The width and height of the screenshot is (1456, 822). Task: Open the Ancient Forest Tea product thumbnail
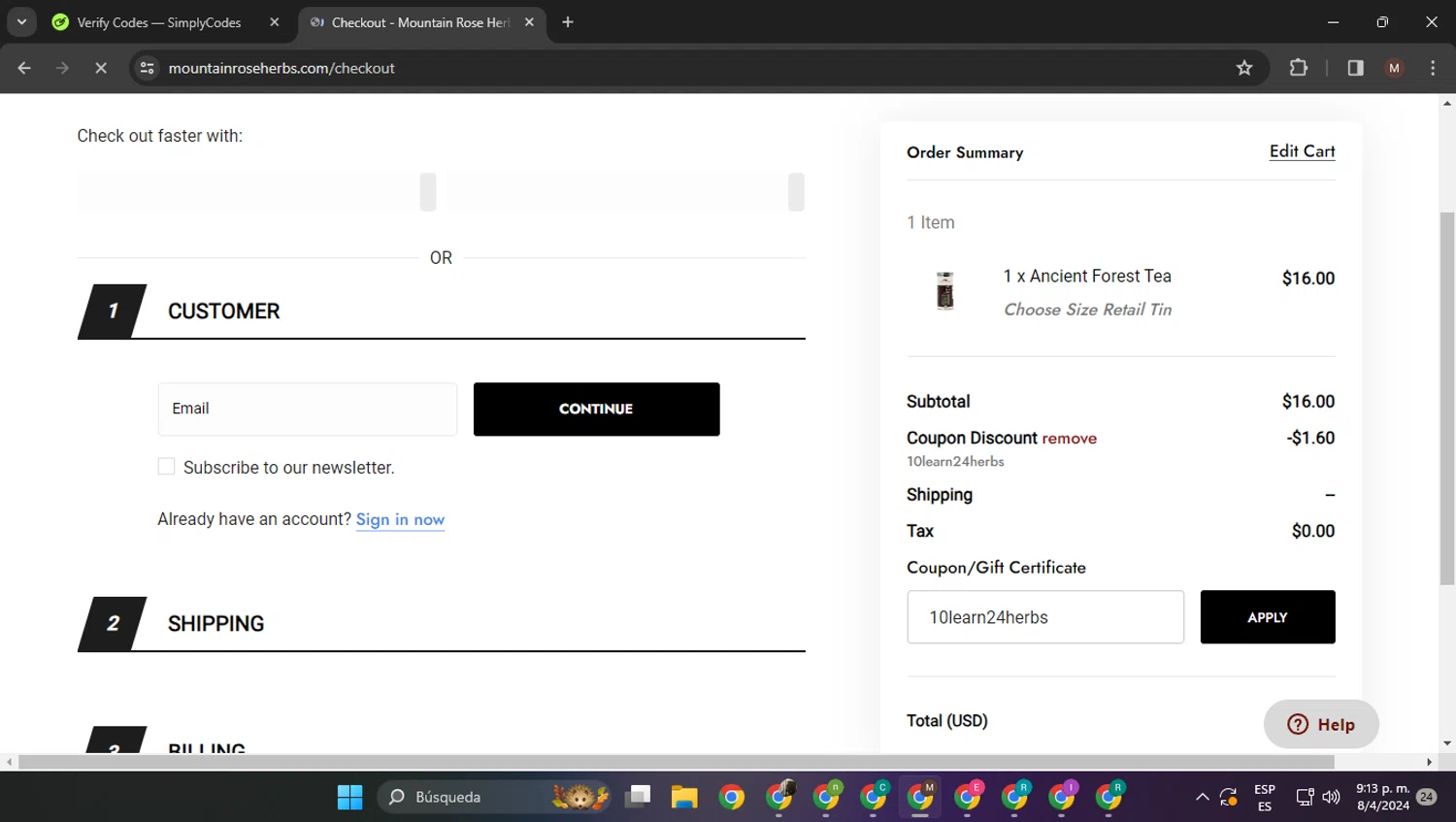(x=944, y=291)
